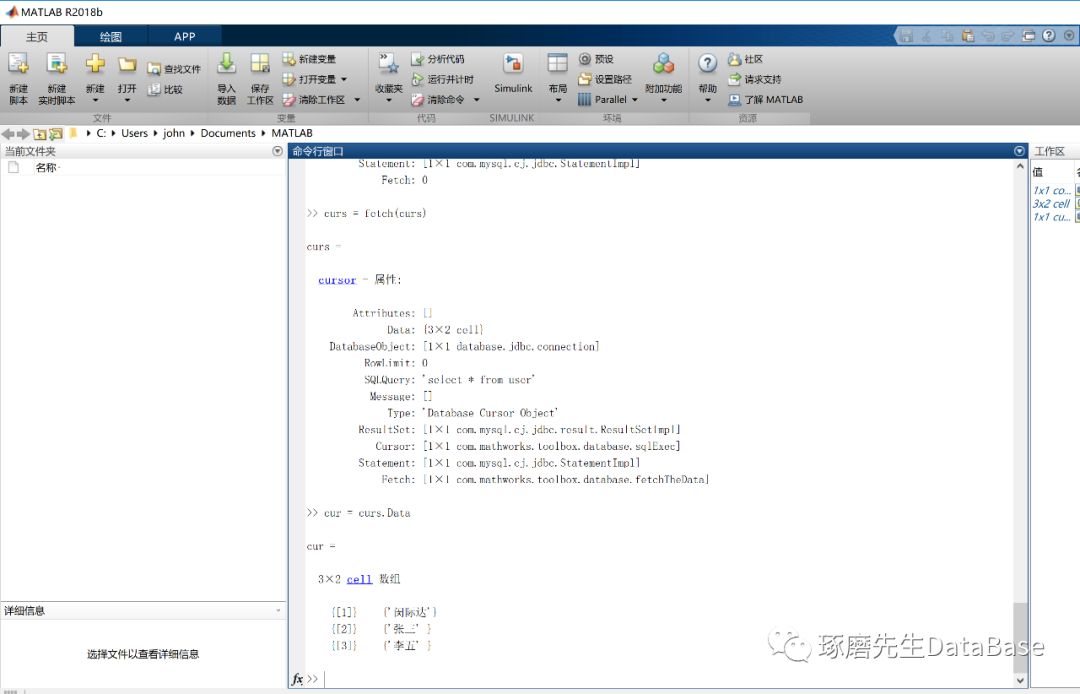
Task: Expand the Clear Commands (清除命令) dropdown
Action: [476, 100]
